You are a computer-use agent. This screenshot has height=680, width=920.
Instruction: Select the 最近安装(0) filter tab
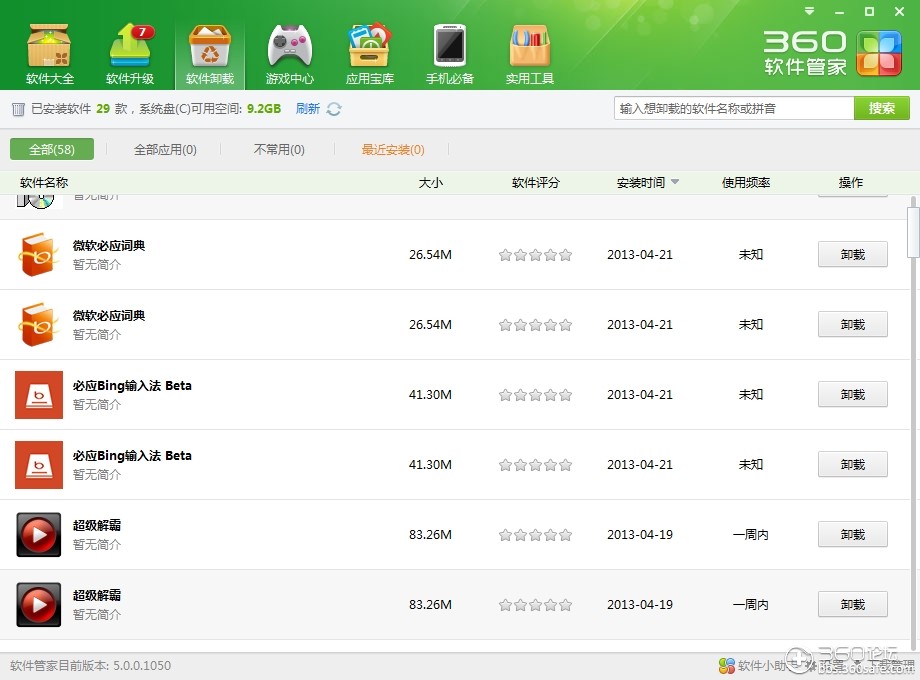pyautogui.click(x=393, y=149)
